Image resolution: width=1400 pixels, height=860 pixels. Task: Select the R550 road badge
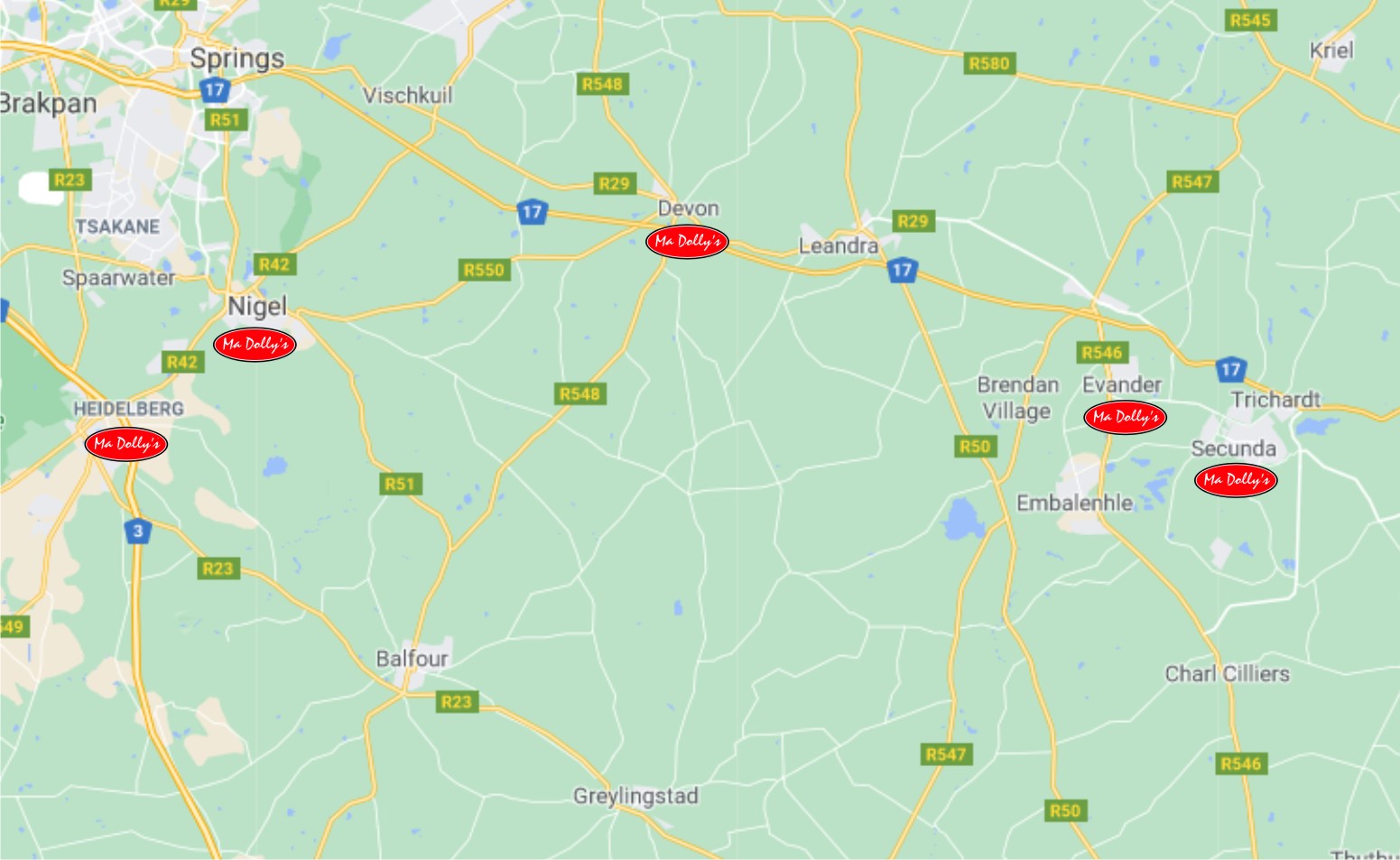(484, 270)
